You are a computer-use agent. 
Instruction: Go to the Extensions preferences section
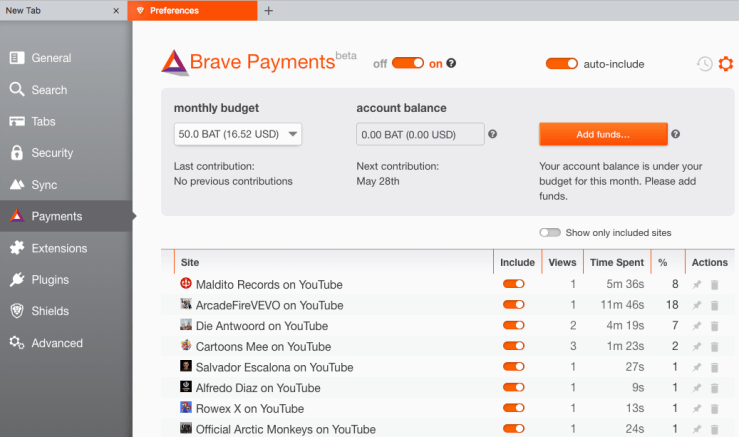point(59,248)
